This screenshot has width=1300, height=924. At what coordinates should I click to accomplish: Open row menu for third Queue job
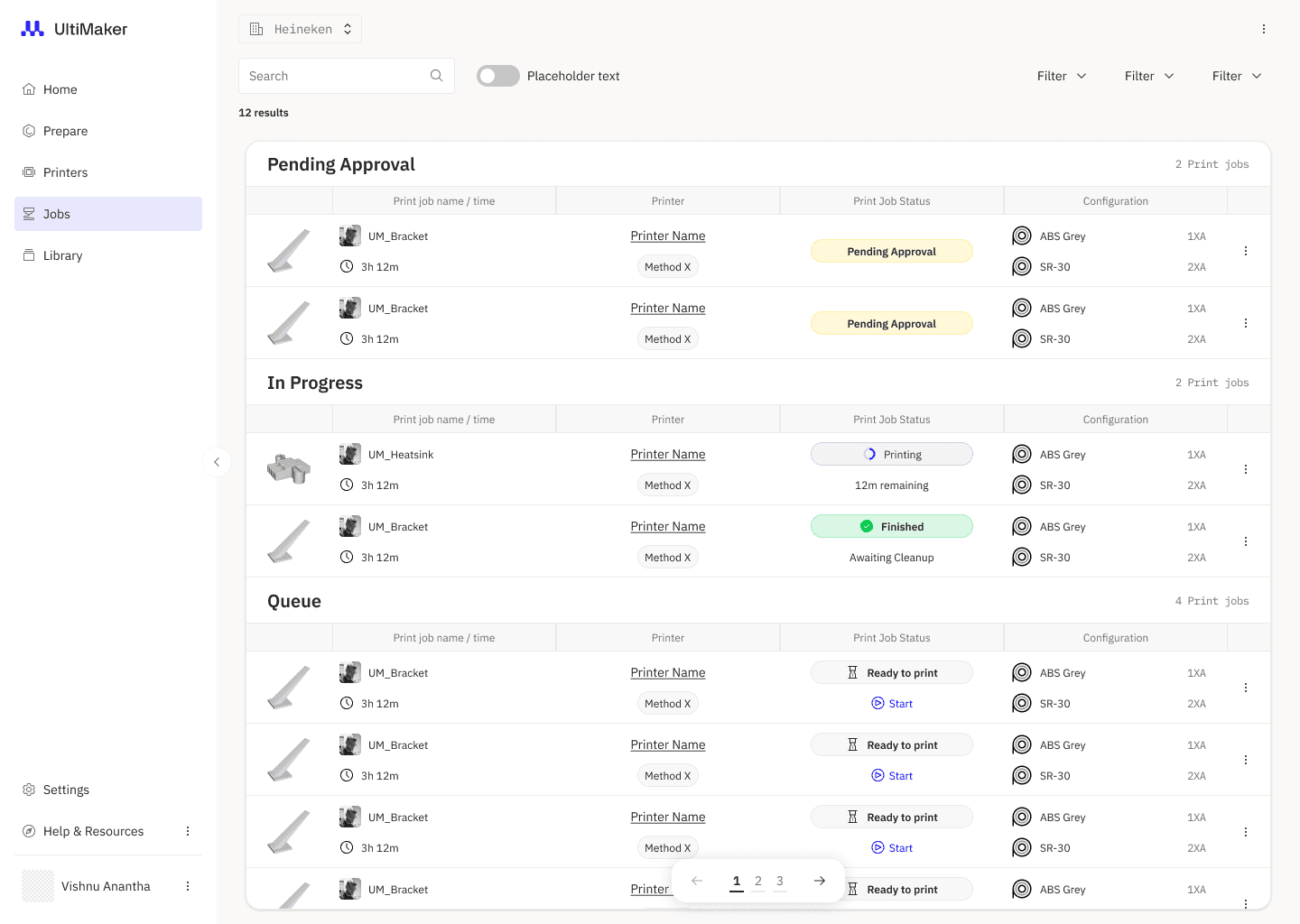click(1246, 832)
